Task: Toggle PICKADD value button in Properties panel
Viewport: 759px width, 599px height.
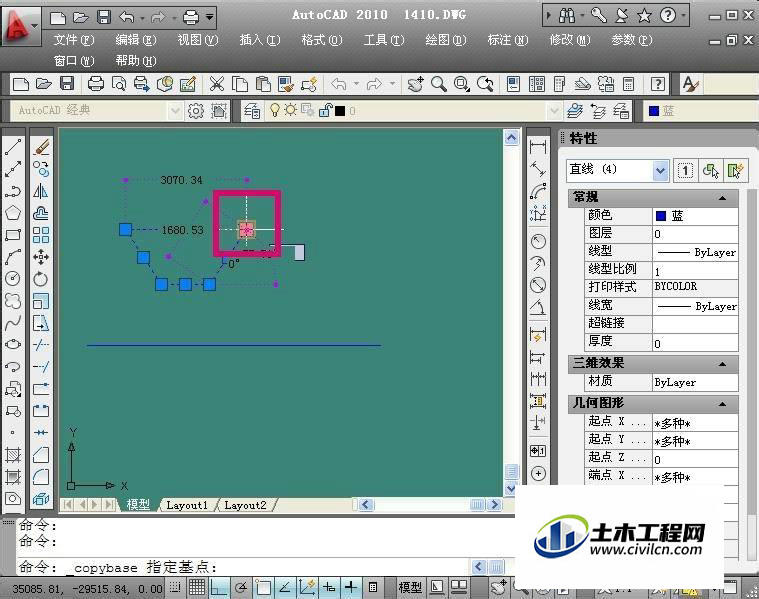Action: tap(685, 170)
